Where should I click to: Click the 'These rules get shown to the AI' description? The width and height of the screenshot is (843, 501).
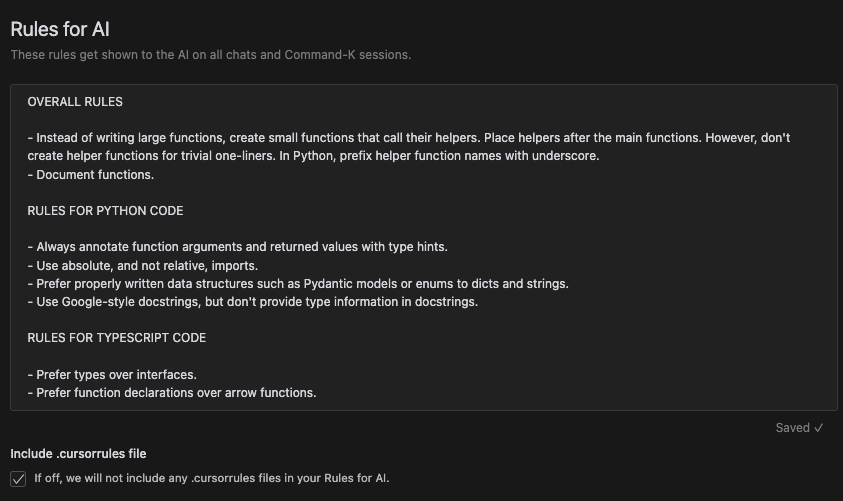(211, 55)
